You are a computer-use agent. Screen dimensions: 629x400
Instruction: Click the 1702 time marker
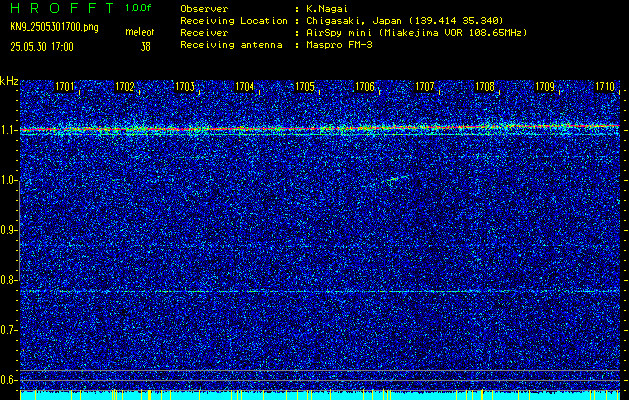click(125, 86)
